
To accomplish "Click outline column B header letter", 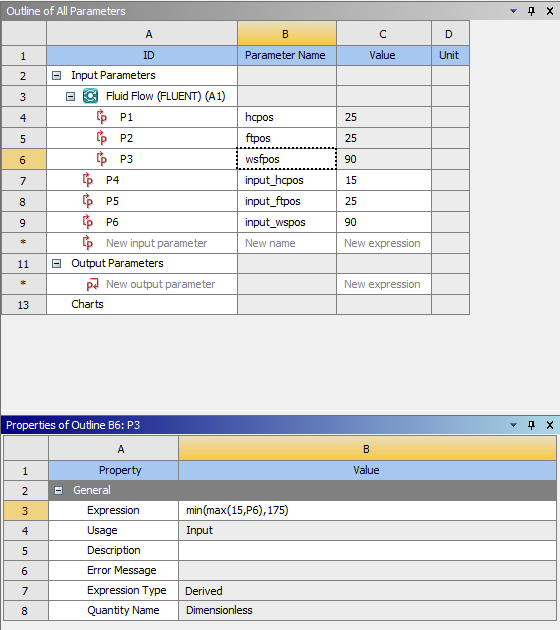I will pyautogui.click(x=287, y=34).
